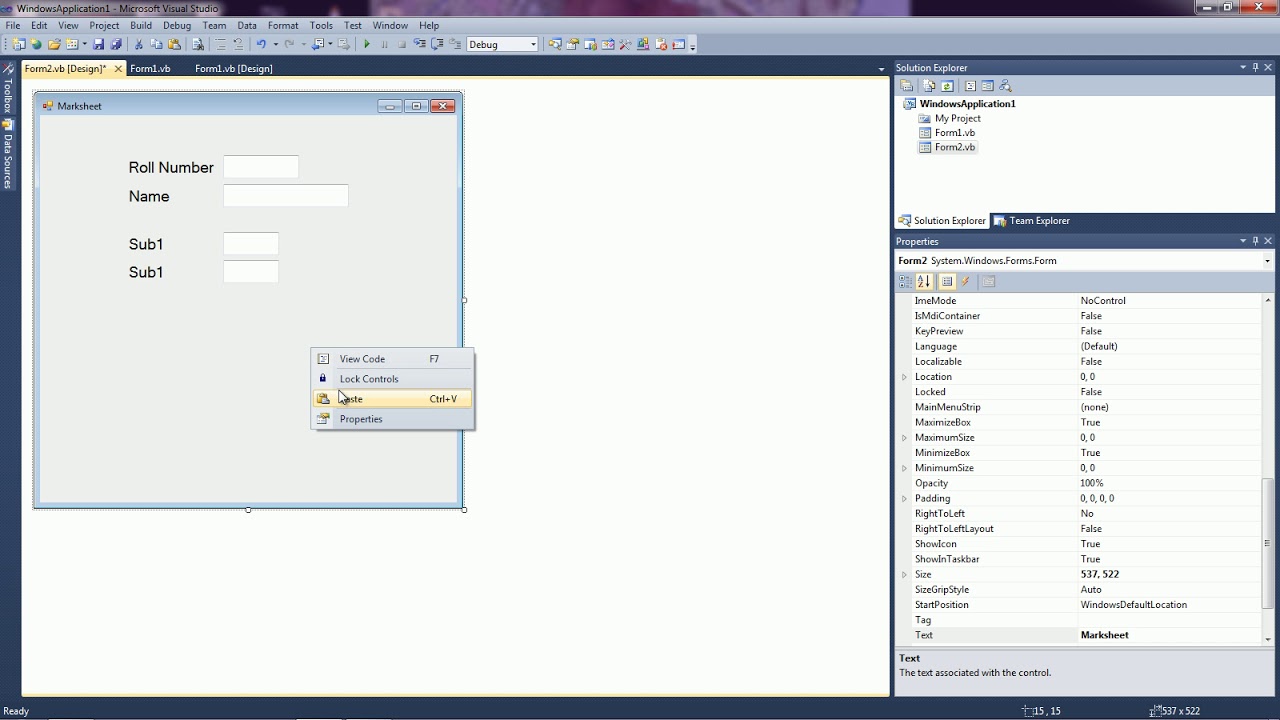Choose View Code from the context menu
The width and height of the screenshot is (1280, 720).
[x=392, y=359]
